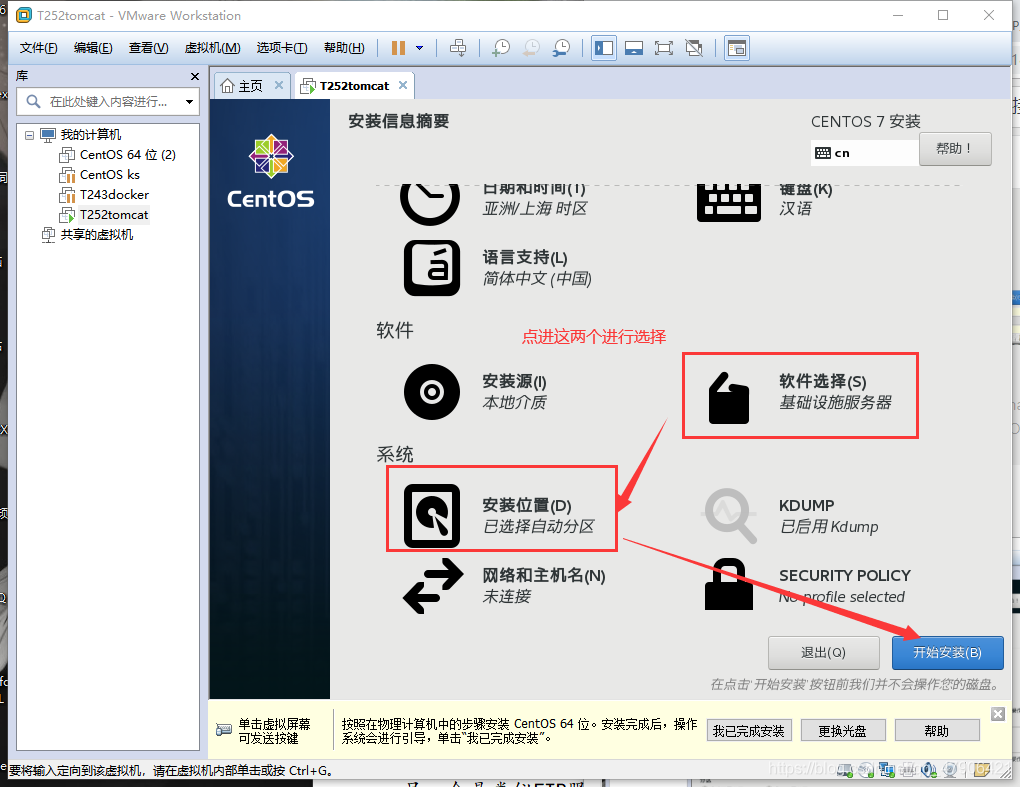Image resolution: width=1020 pixels, height=787 pixels.
Task: Click the 已启用 Kdump text
Action: coord(829,526)
